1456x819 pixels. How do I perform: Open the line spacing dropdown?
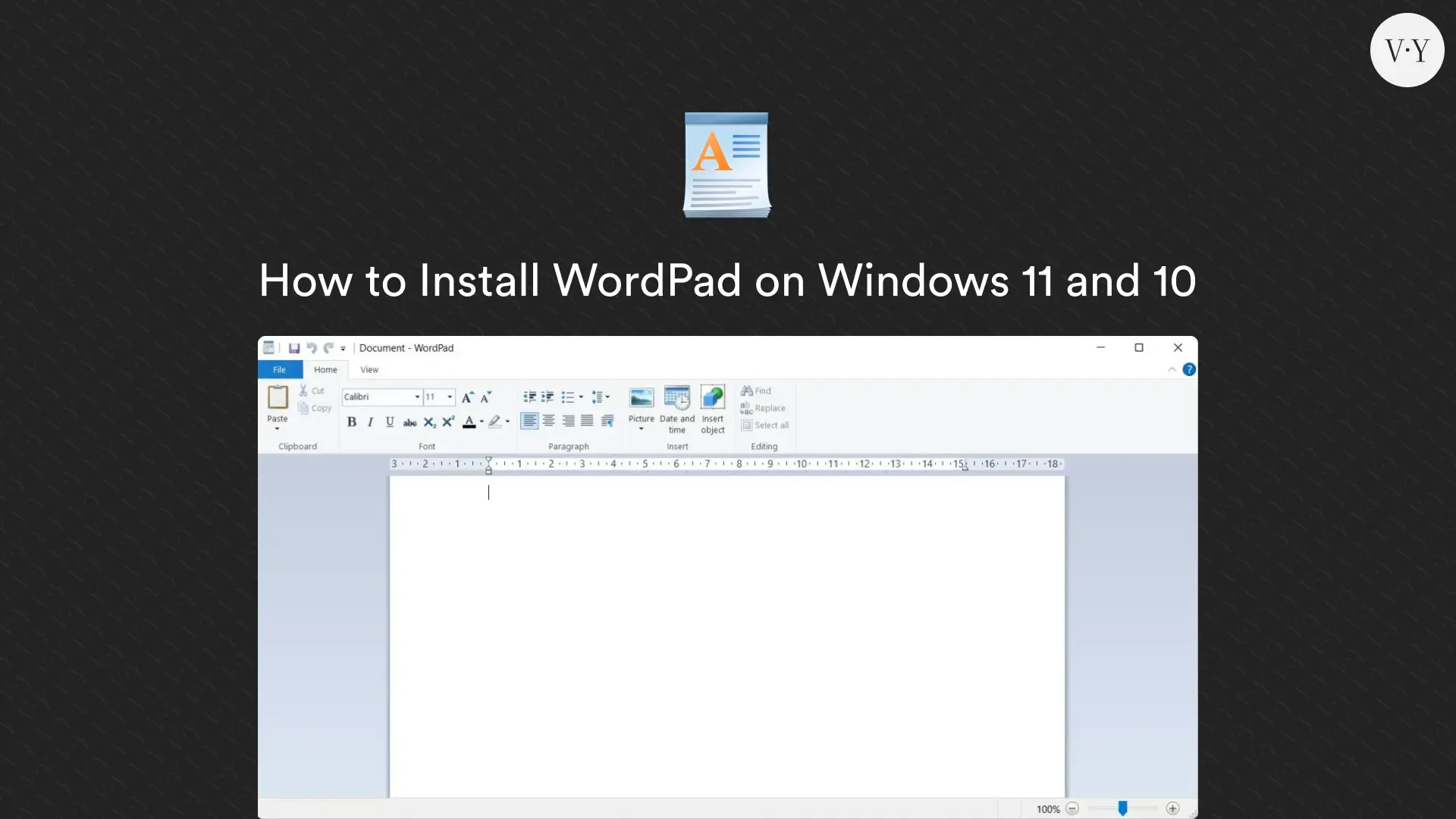601,397
